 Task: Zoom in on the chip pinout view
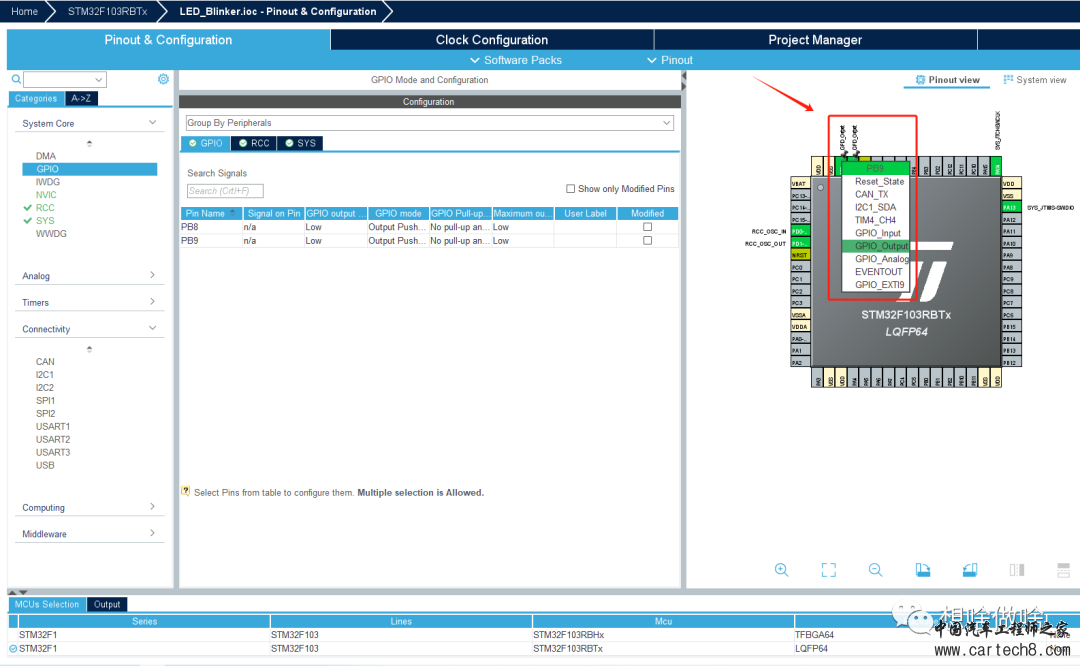(x=781, y=570)
